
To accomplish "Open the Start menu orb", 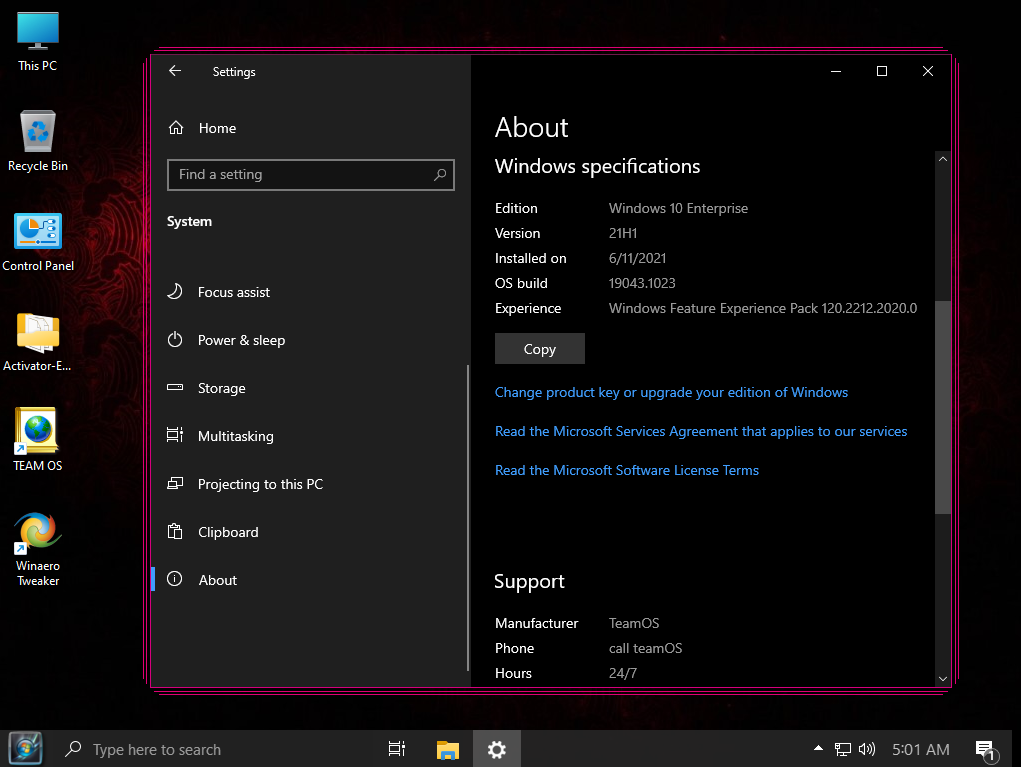I will 25,749.
